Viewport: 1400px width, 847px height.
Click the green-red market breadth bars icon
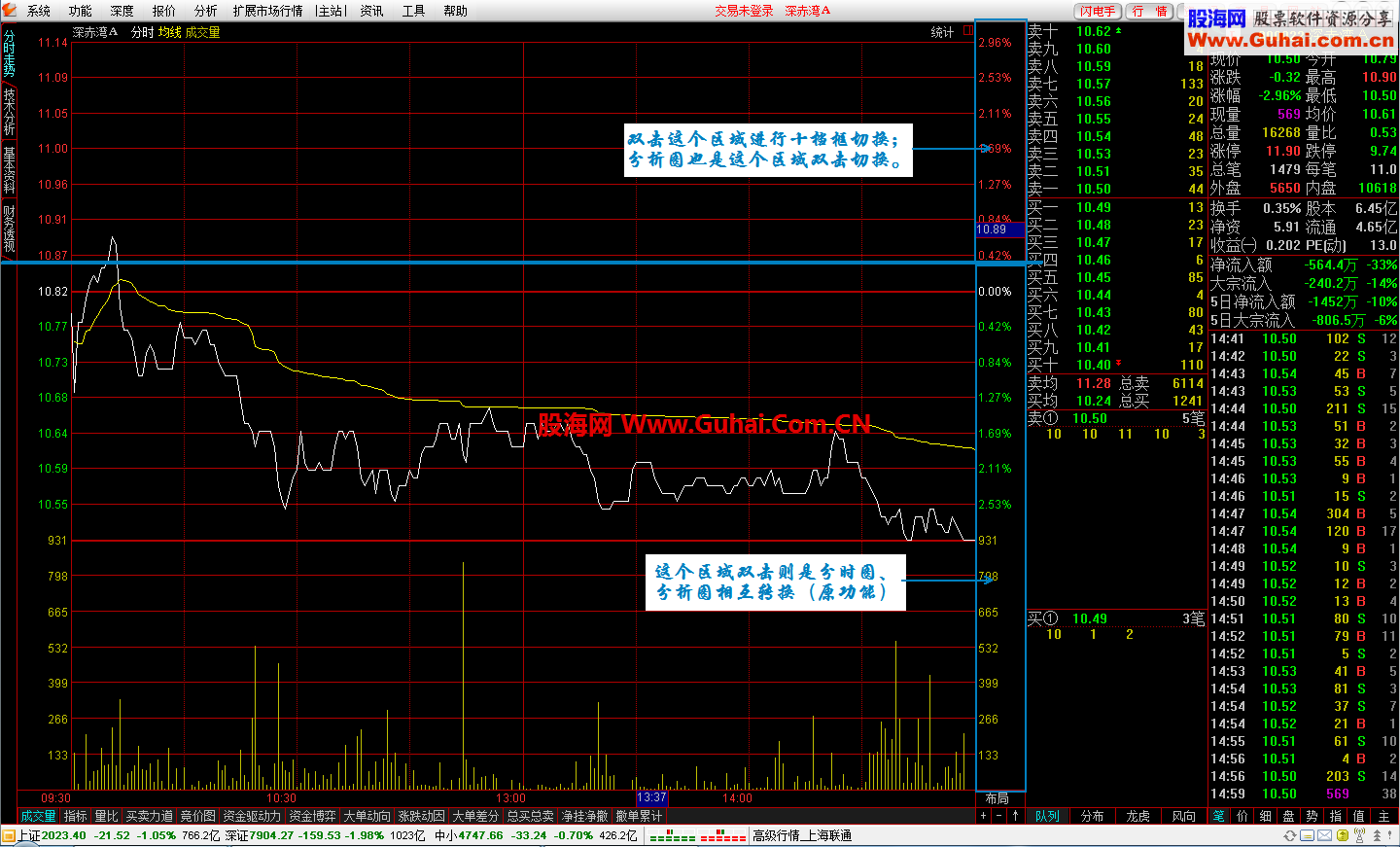(697, 836)
